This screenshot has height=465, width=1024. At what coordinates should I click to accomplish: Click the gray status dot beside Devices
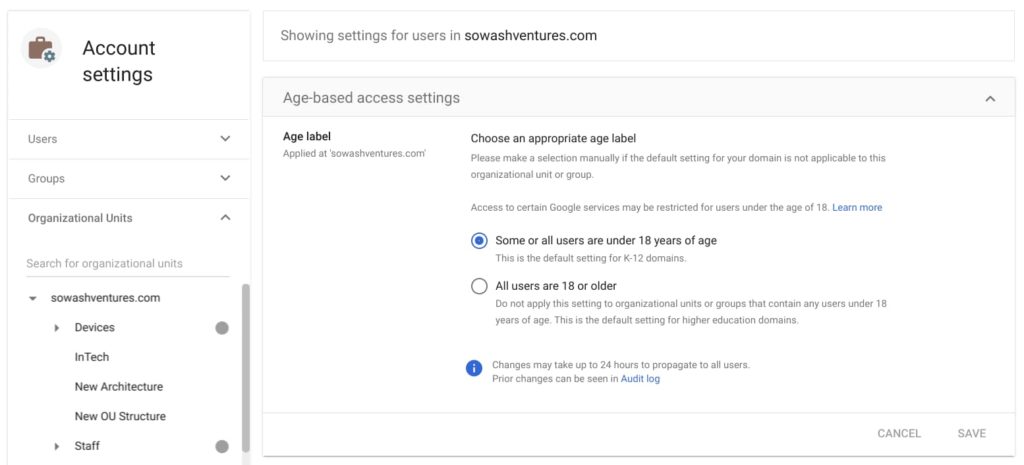click(222, 328)
